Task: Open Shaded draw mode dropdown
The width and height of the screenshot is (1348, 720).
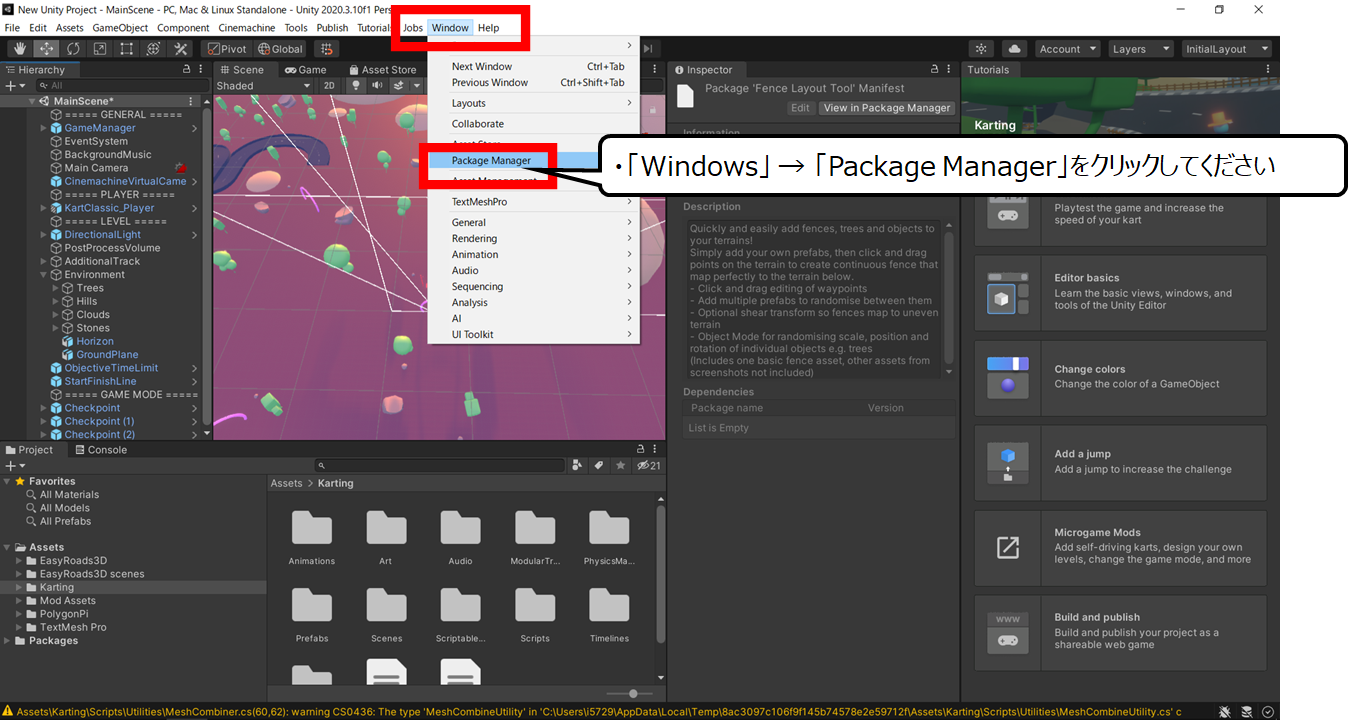Action: coord(264,86)
